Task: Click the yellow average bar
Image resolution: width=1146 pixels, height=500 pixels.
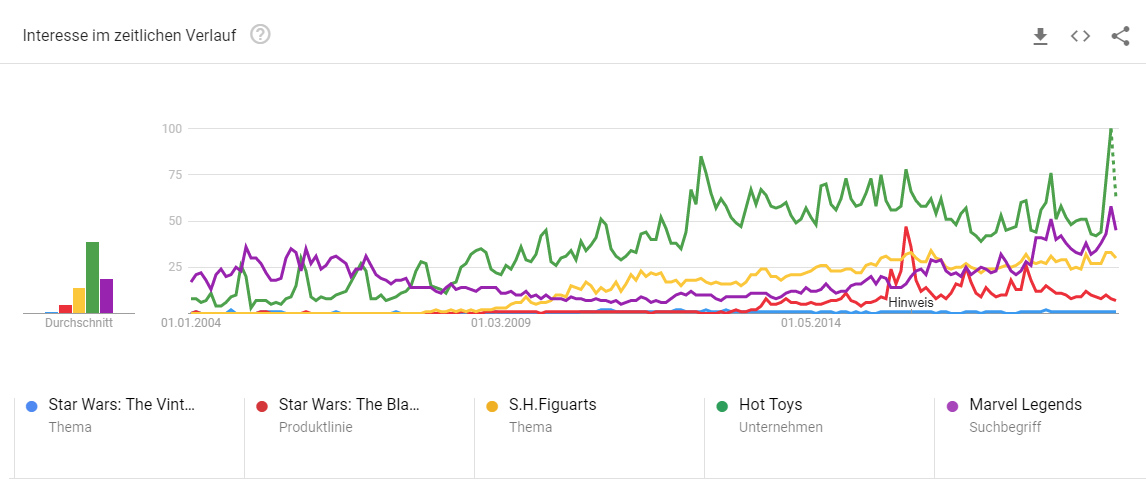Action: click(79, 301)
